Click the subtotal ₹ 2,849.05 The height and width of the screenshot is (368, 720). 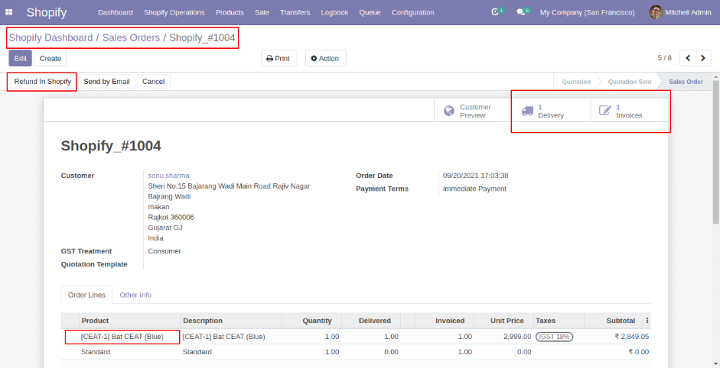click(x=631, y=337)
